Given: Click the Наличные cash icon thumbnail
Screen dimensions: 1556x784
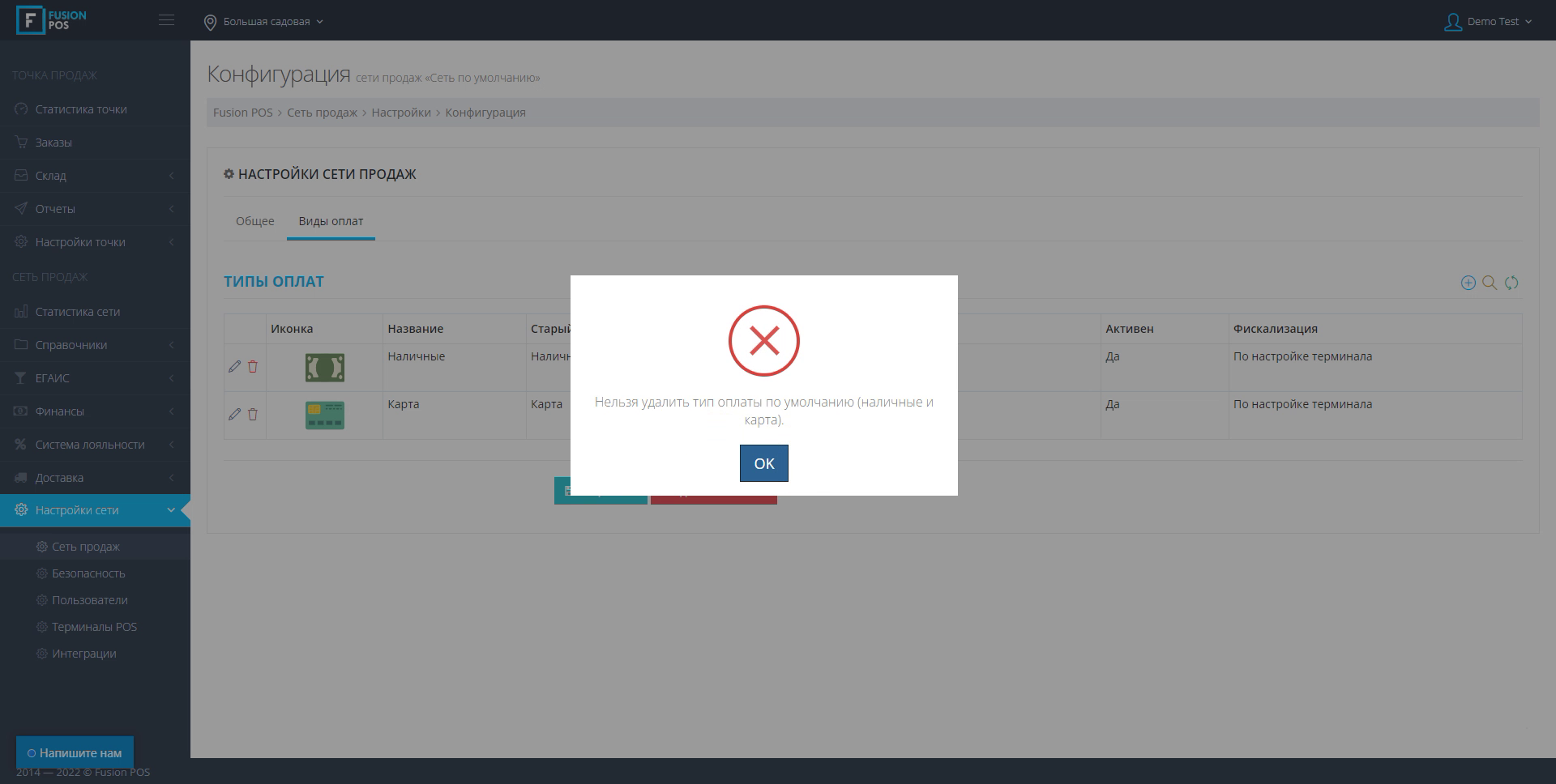Looking at the screenshot, I should 324,368.
